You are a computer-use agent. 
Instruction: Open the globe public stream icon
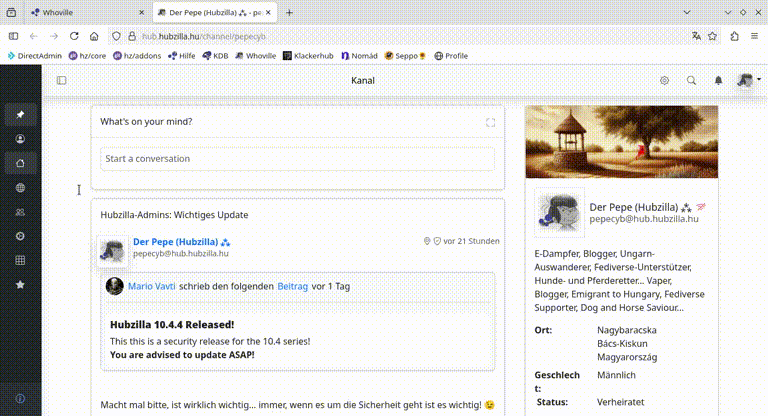(x=20, y=188)
